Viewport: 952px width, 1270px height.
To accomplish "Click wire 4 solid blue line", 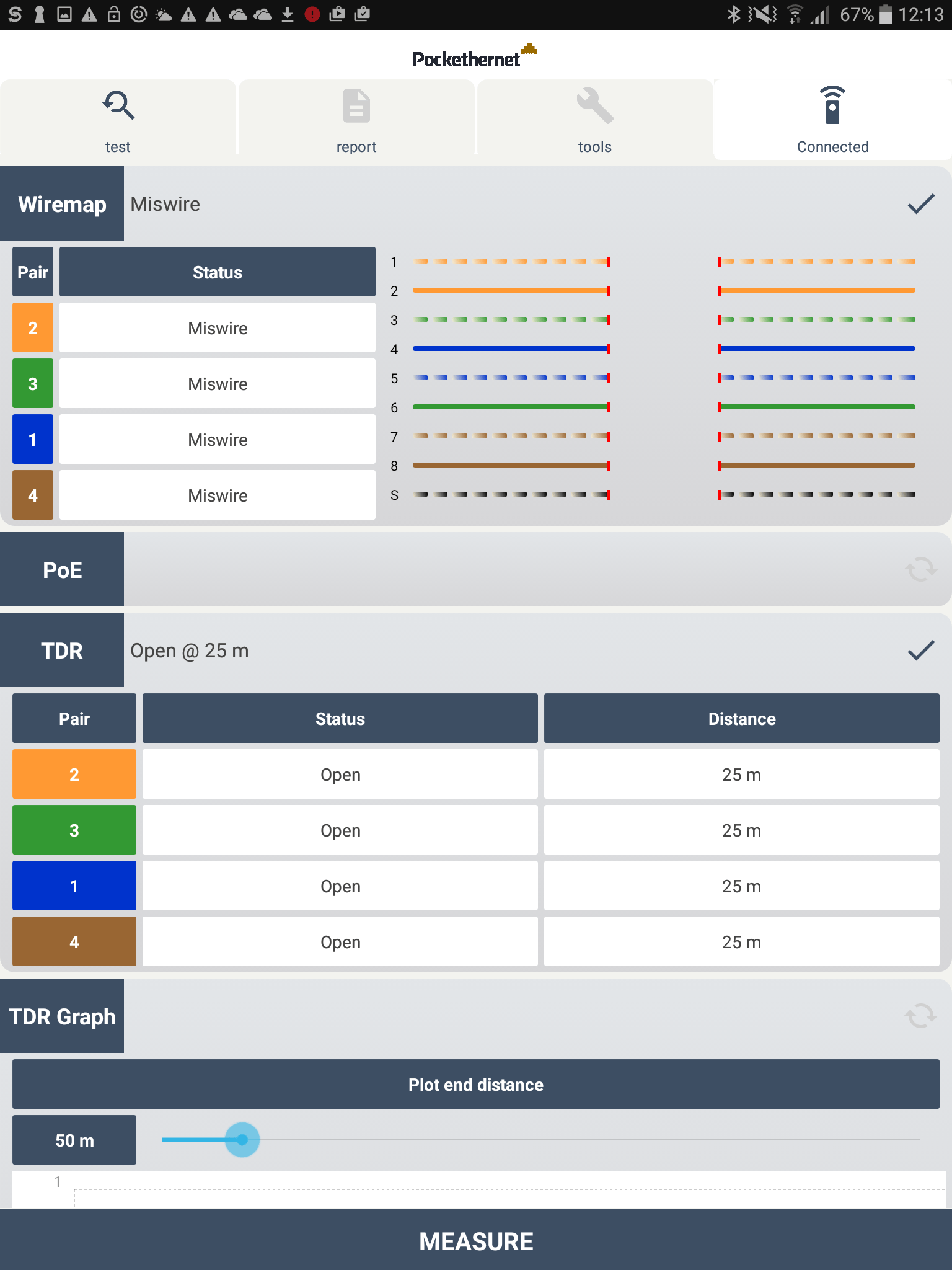I will click(511, 349).
